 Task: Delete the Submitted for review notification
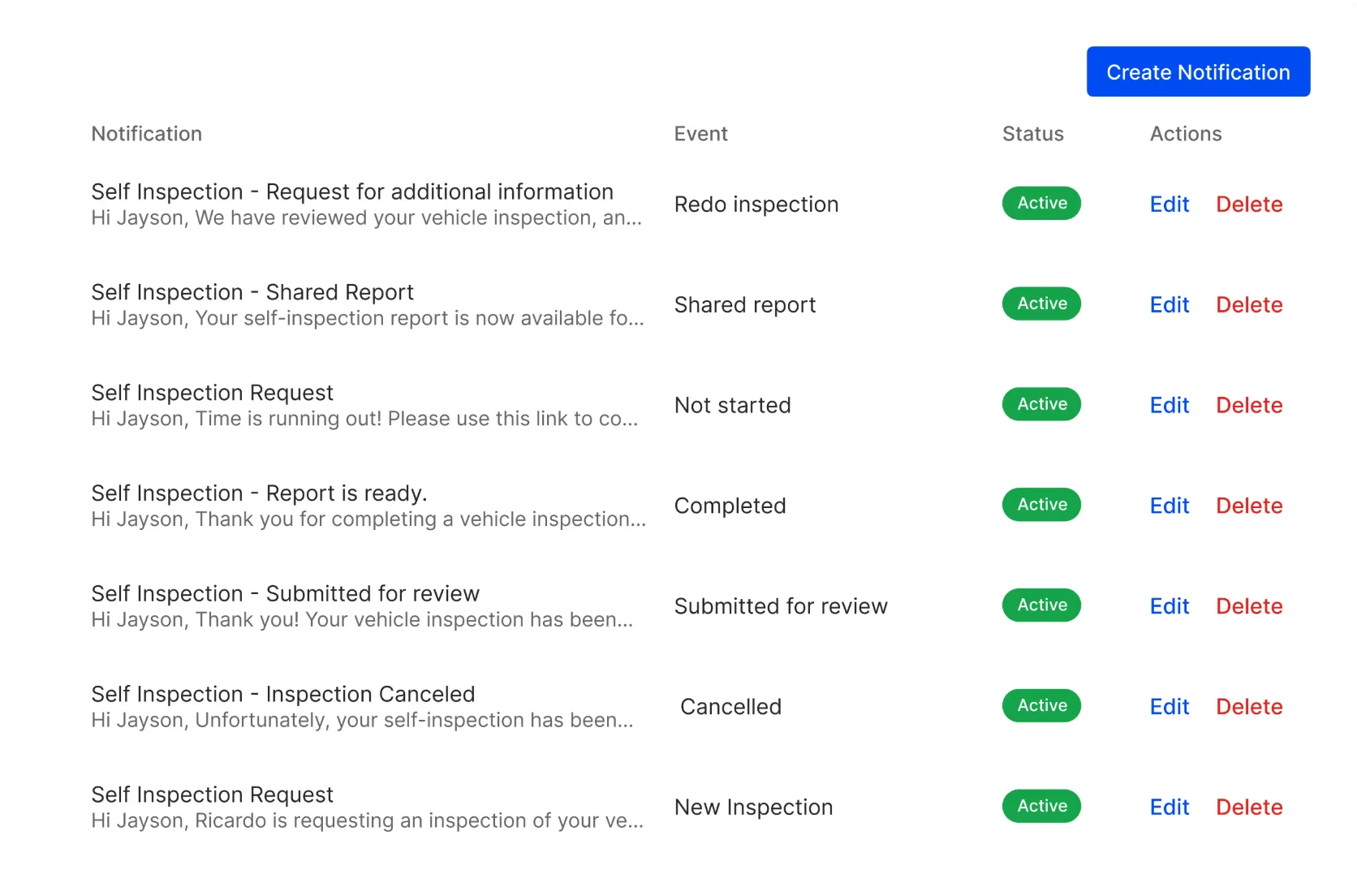pyautogui.click(x=1249, y=606)
